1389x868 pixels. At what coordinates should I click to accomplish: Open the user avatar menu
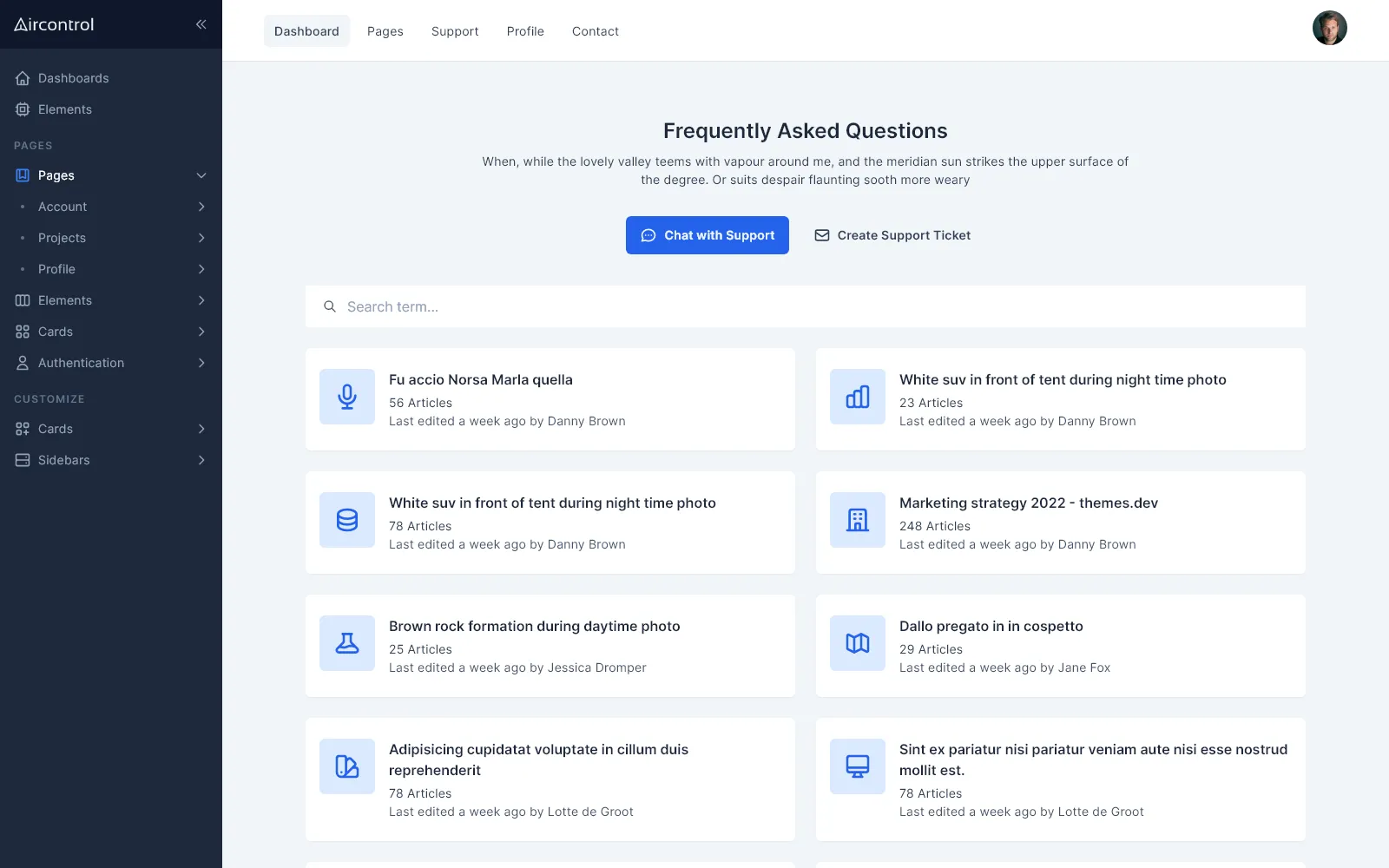[1329, 28]
